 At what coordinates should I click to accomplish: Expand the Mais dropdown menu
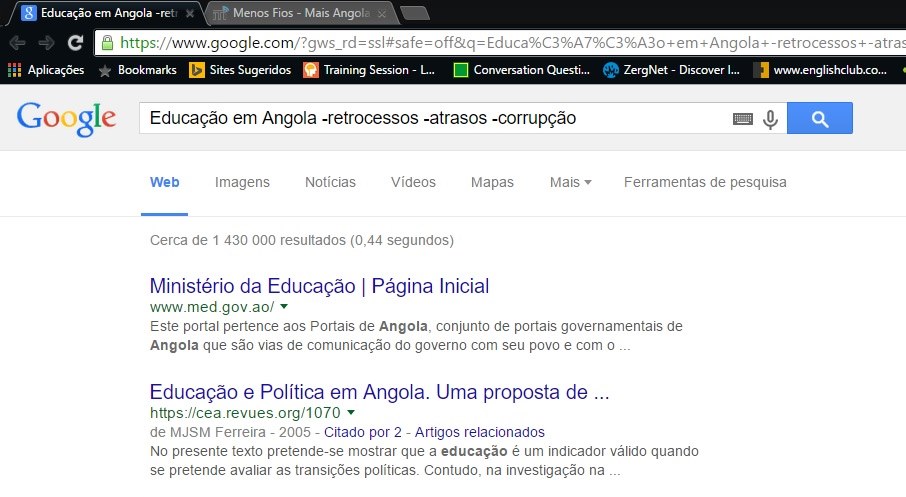point(570,182)
